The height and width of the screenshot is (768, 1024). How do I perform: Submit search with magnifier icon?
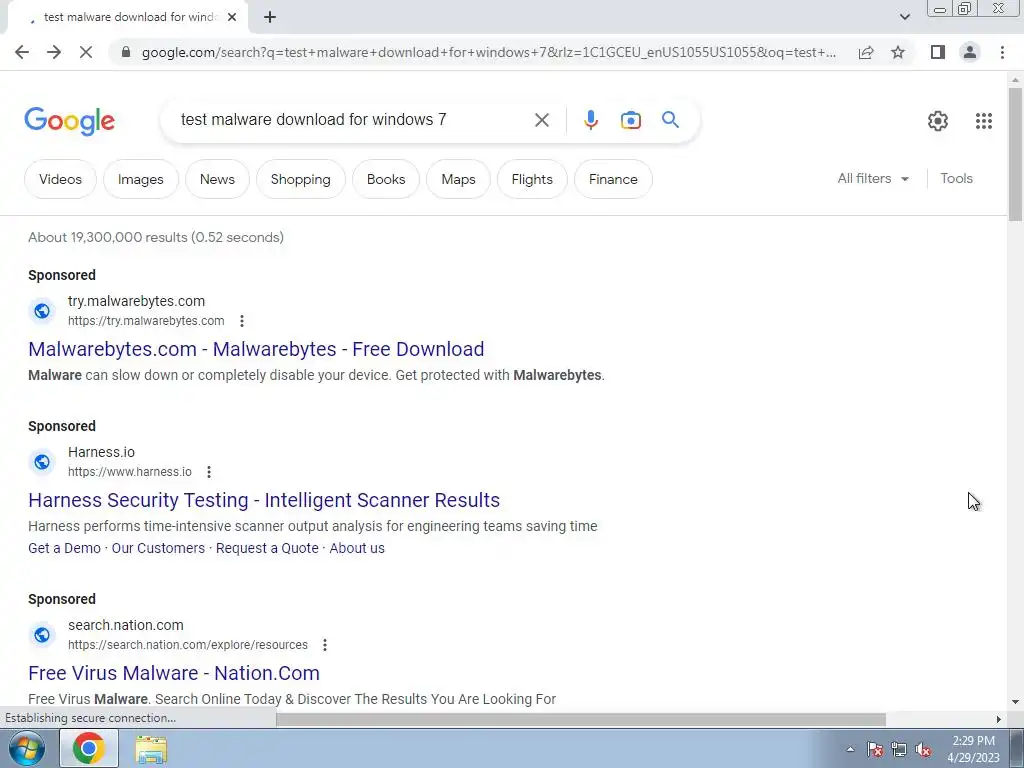coord(670,120)
